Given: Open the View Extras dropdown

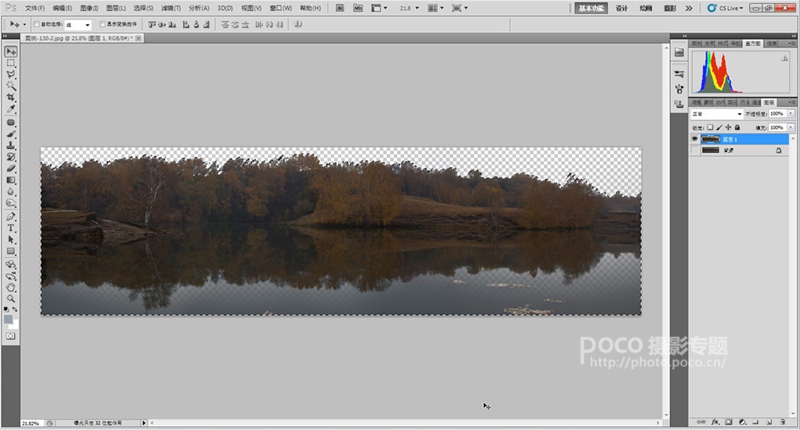Looking at the screenshot, I should coord(379,8).
